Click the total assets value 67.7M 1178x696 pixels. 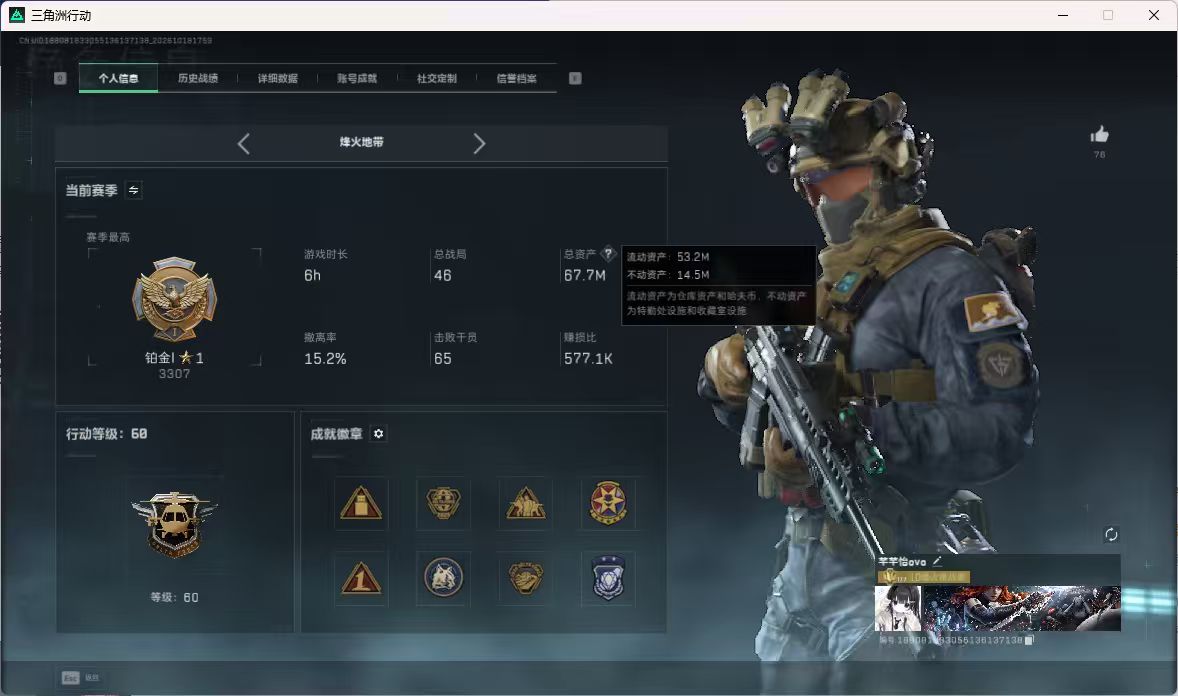pyautogui.click(x=584, y=276)
